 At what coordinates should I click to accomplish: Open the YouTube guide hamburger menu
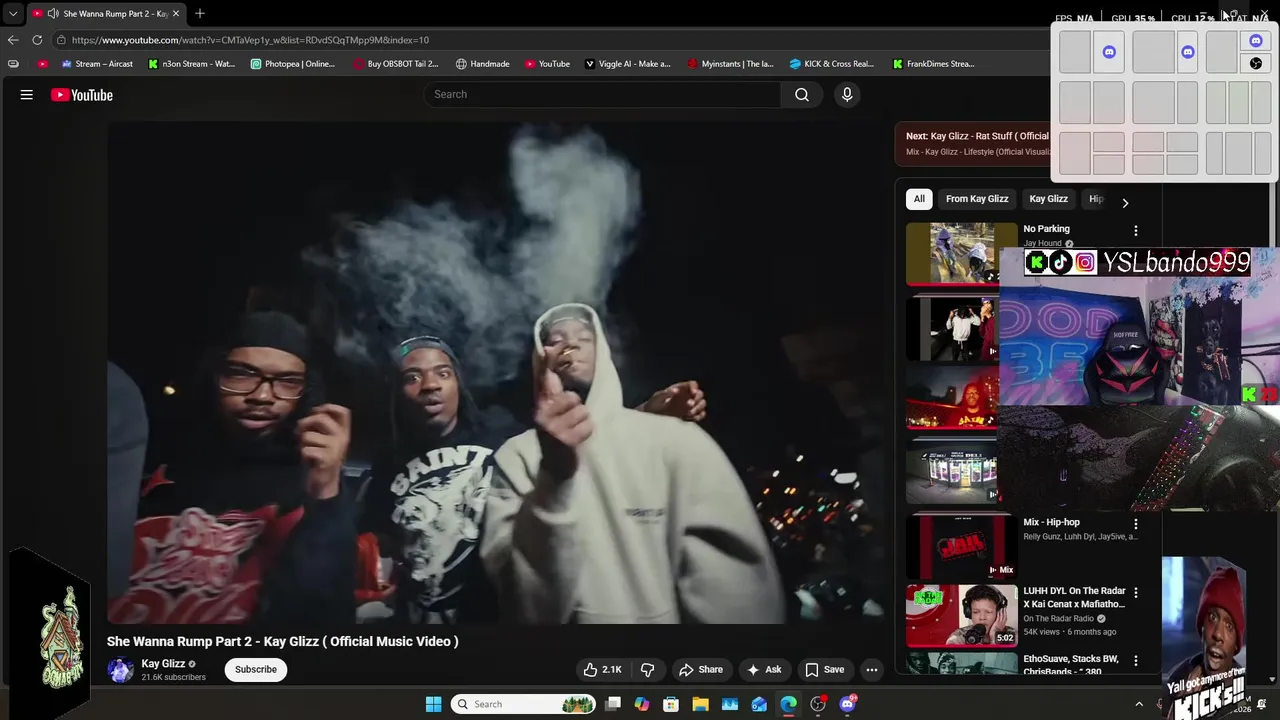point(27,95)
